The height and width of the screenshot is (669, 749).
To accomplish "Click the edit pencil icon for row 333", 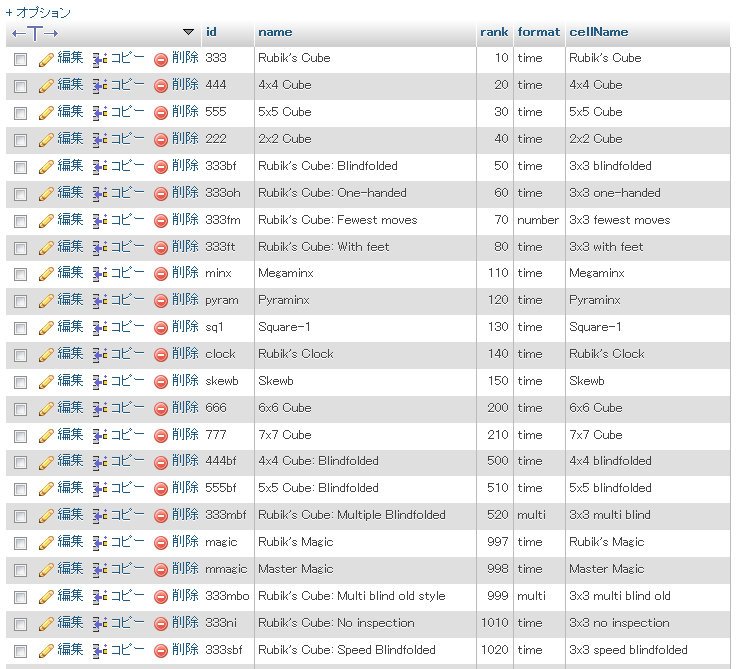I will pos(46,60).
